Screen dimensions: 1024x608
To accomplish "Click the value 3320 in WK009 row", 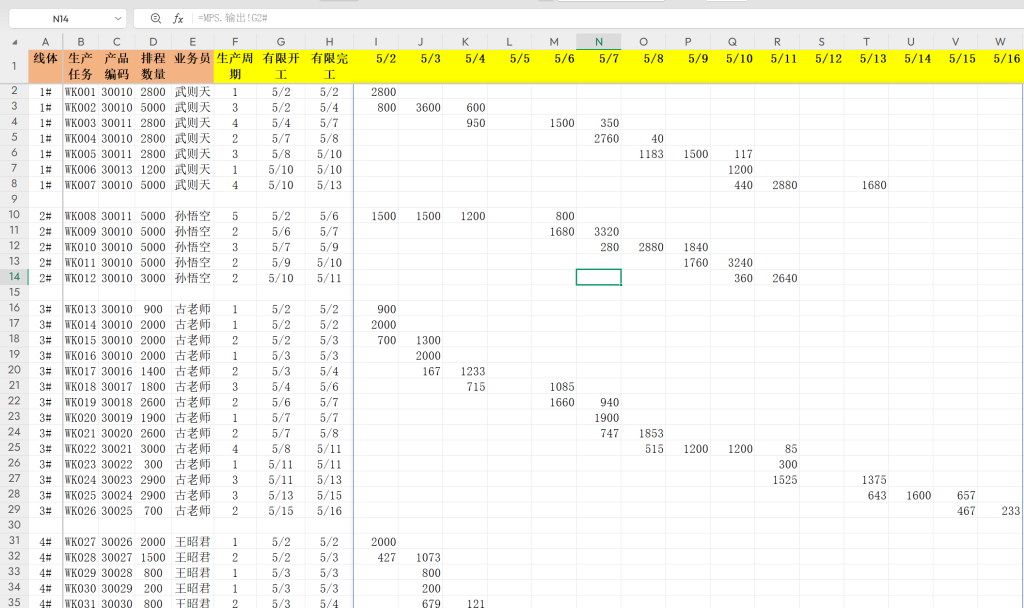I will pos(606,232).
